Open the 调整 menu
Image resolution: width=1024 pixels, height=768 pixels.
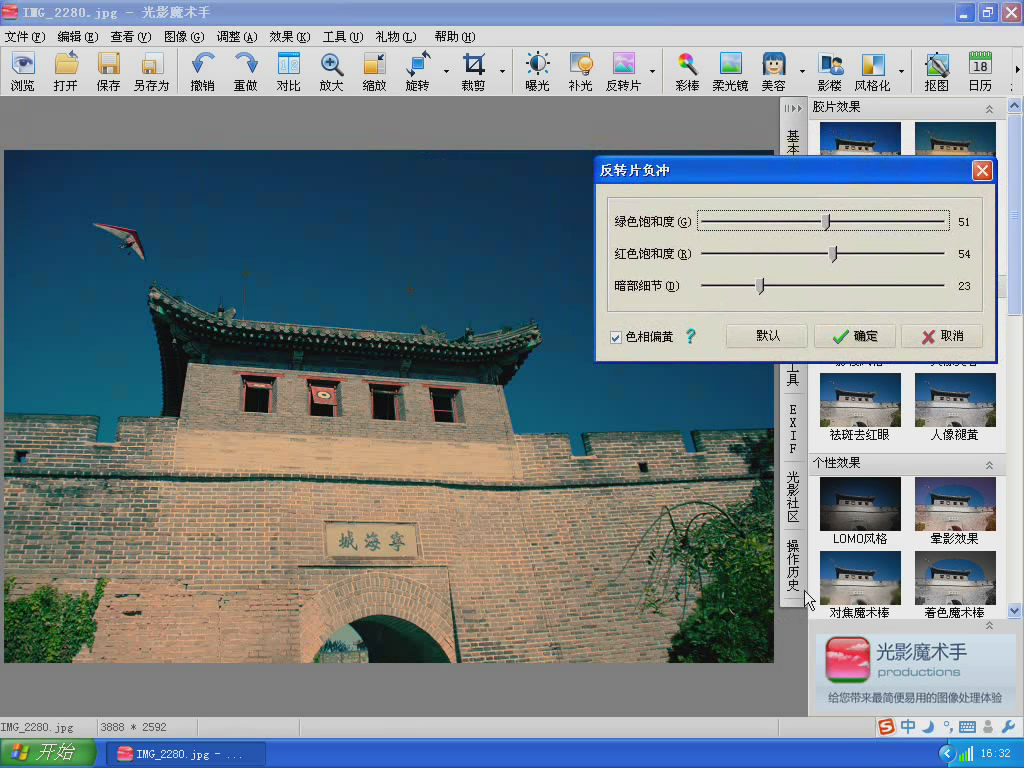237,37
